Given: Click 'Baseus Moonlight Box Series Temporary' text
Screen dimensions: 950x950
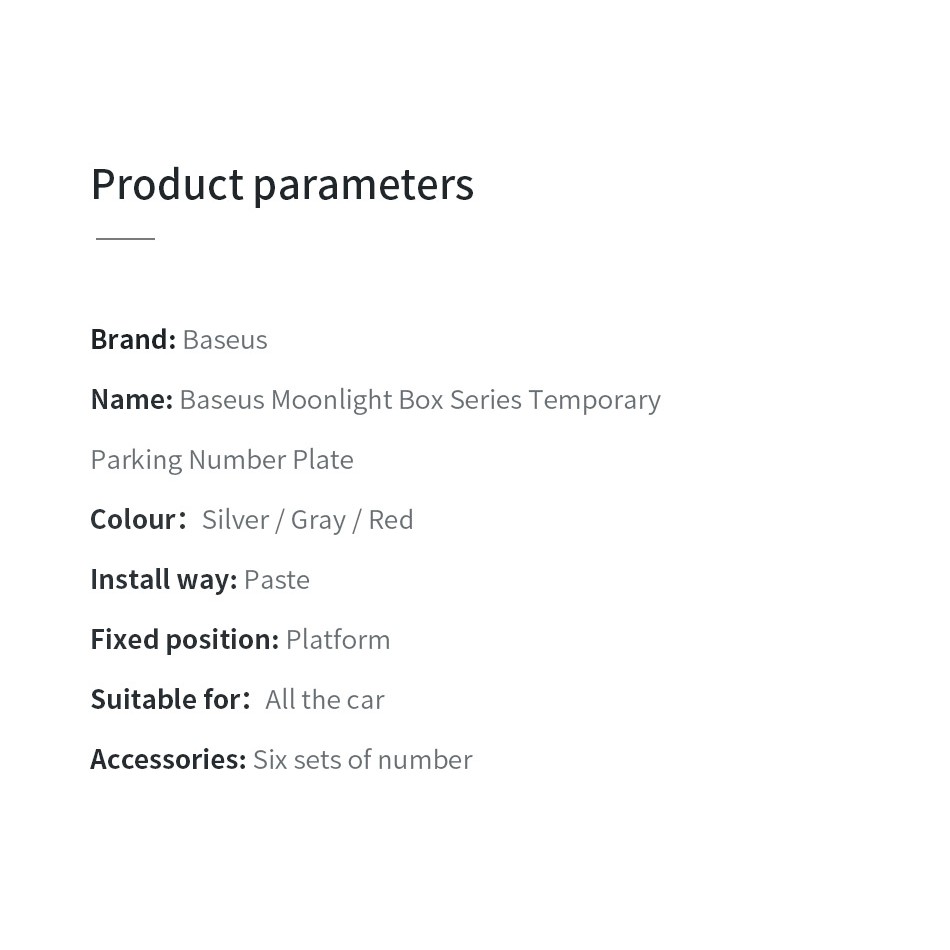Looking at the screenshot, I should point(420,399).
